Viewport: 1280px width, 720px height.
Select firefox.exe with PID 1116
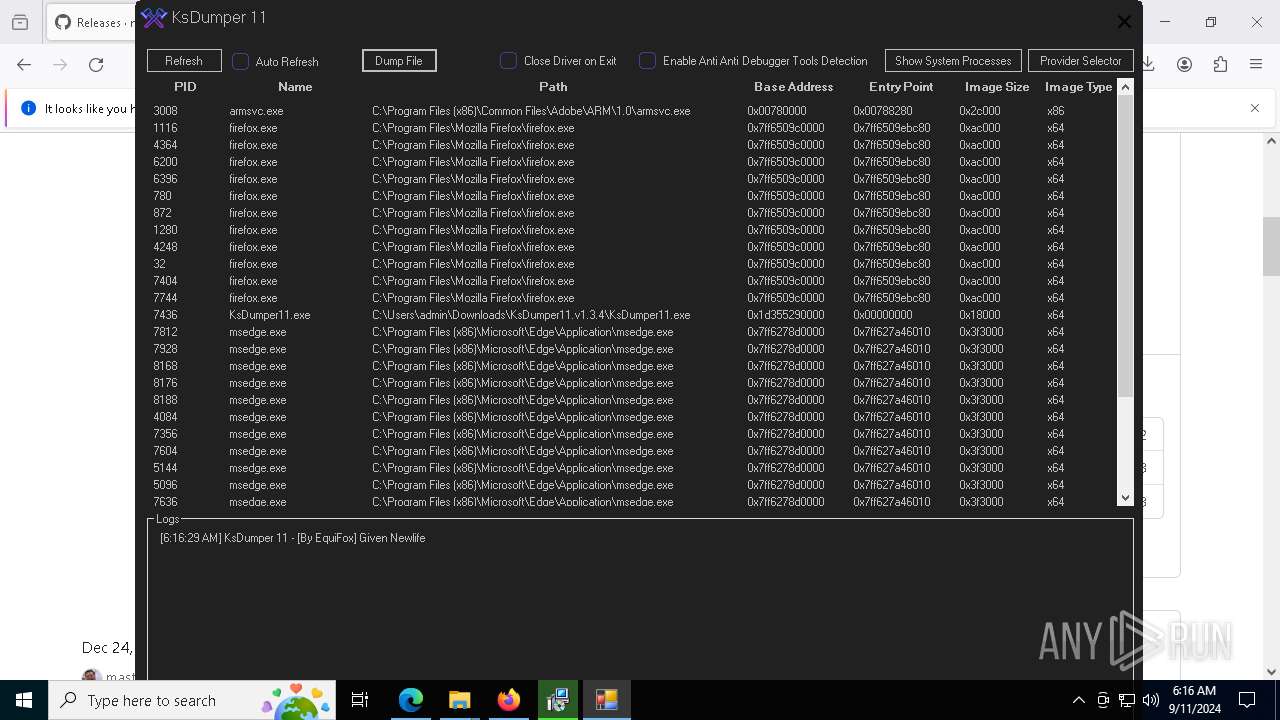(x=630, y=128)
